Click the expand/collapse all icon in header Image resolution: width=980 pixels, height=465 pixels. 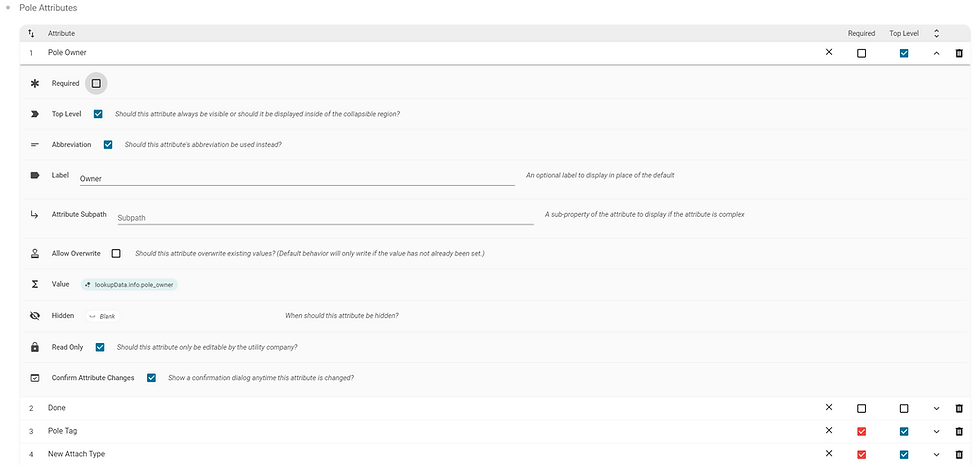936,33
